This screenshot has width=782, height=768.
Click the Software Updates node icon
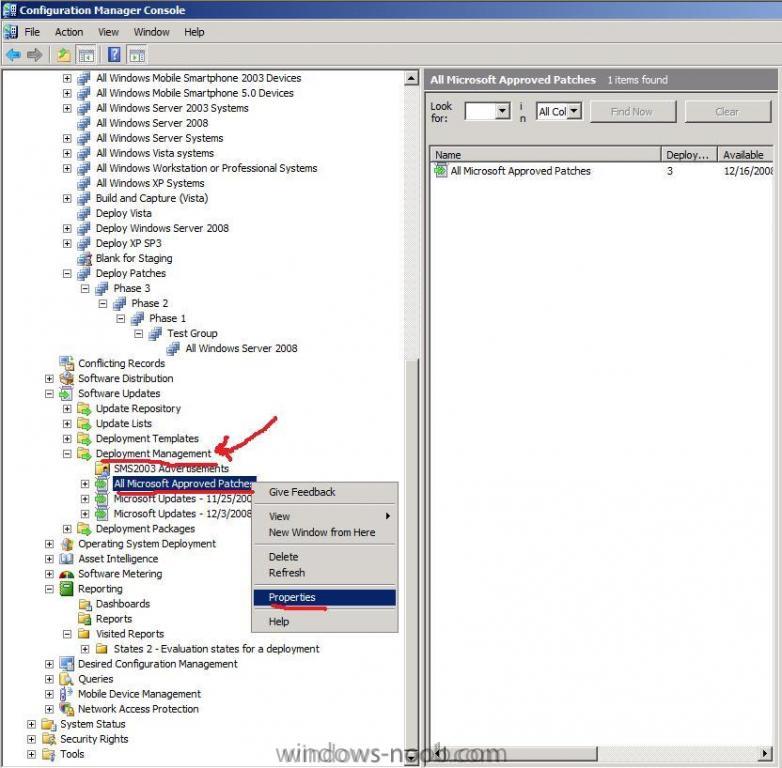pos(66,393)
